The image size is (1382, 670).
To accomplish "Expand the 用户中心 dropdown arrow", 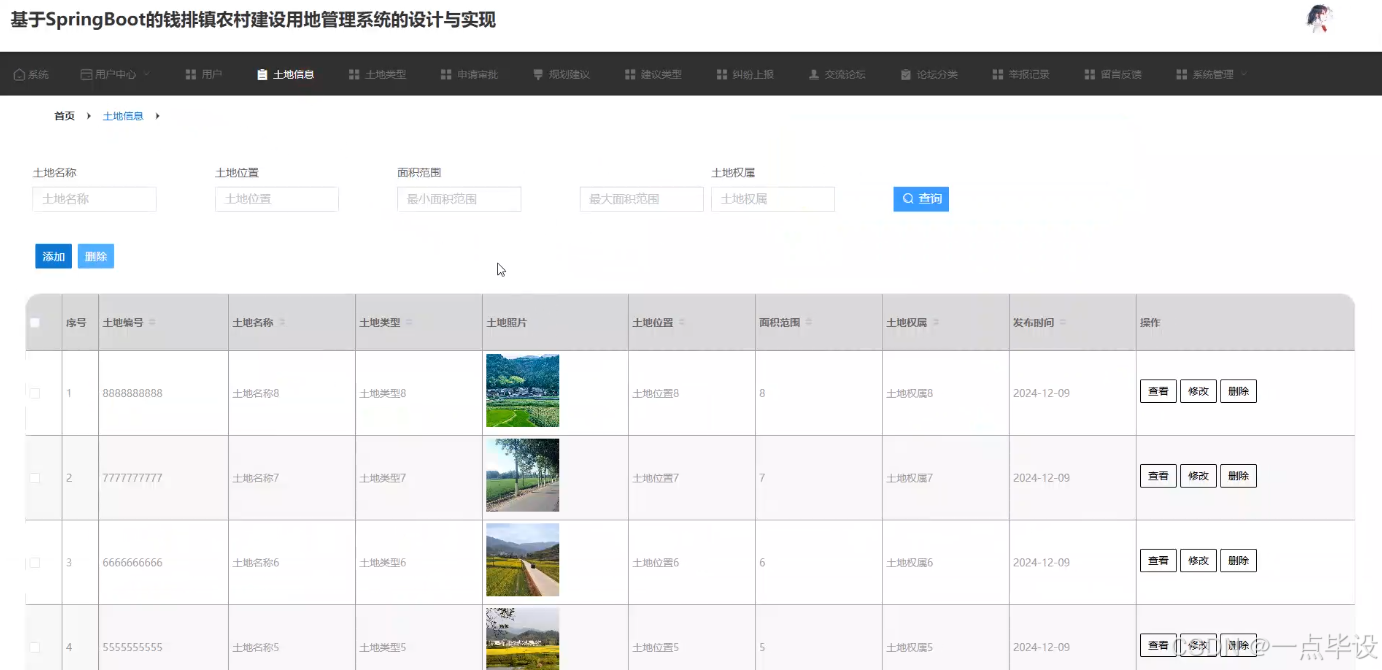I will pos(147,75).
